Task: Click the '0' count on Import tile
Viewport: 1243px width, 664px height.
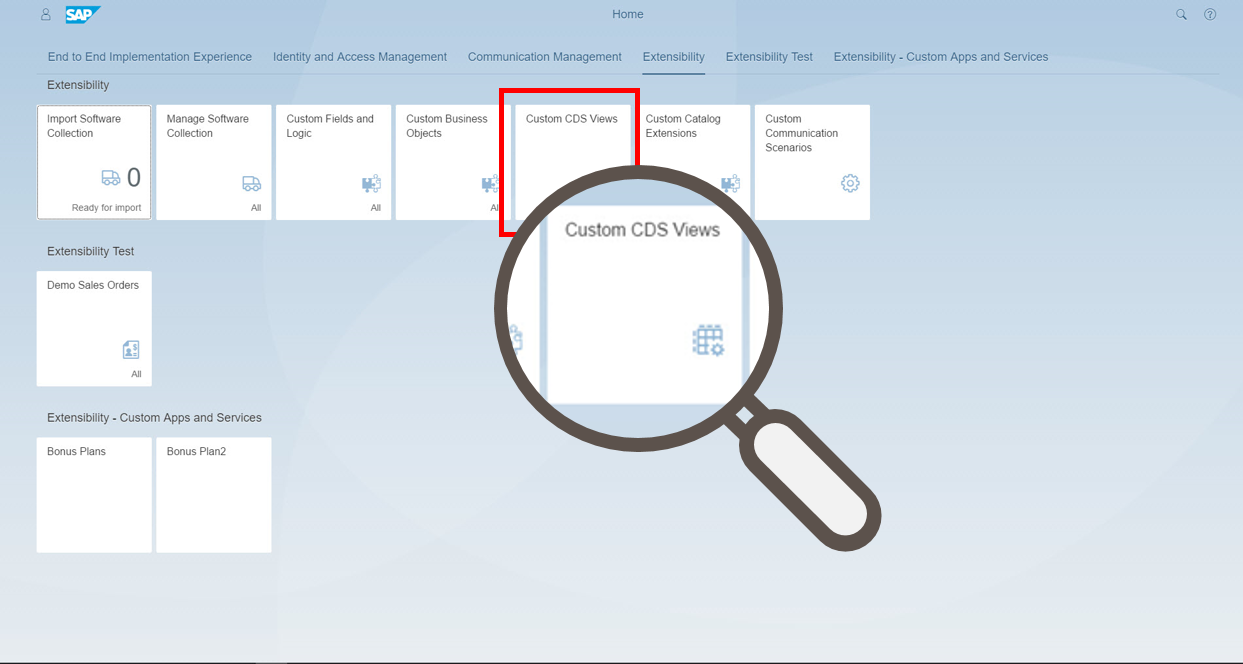Action: pyautogui.click(x=134, y=178)
